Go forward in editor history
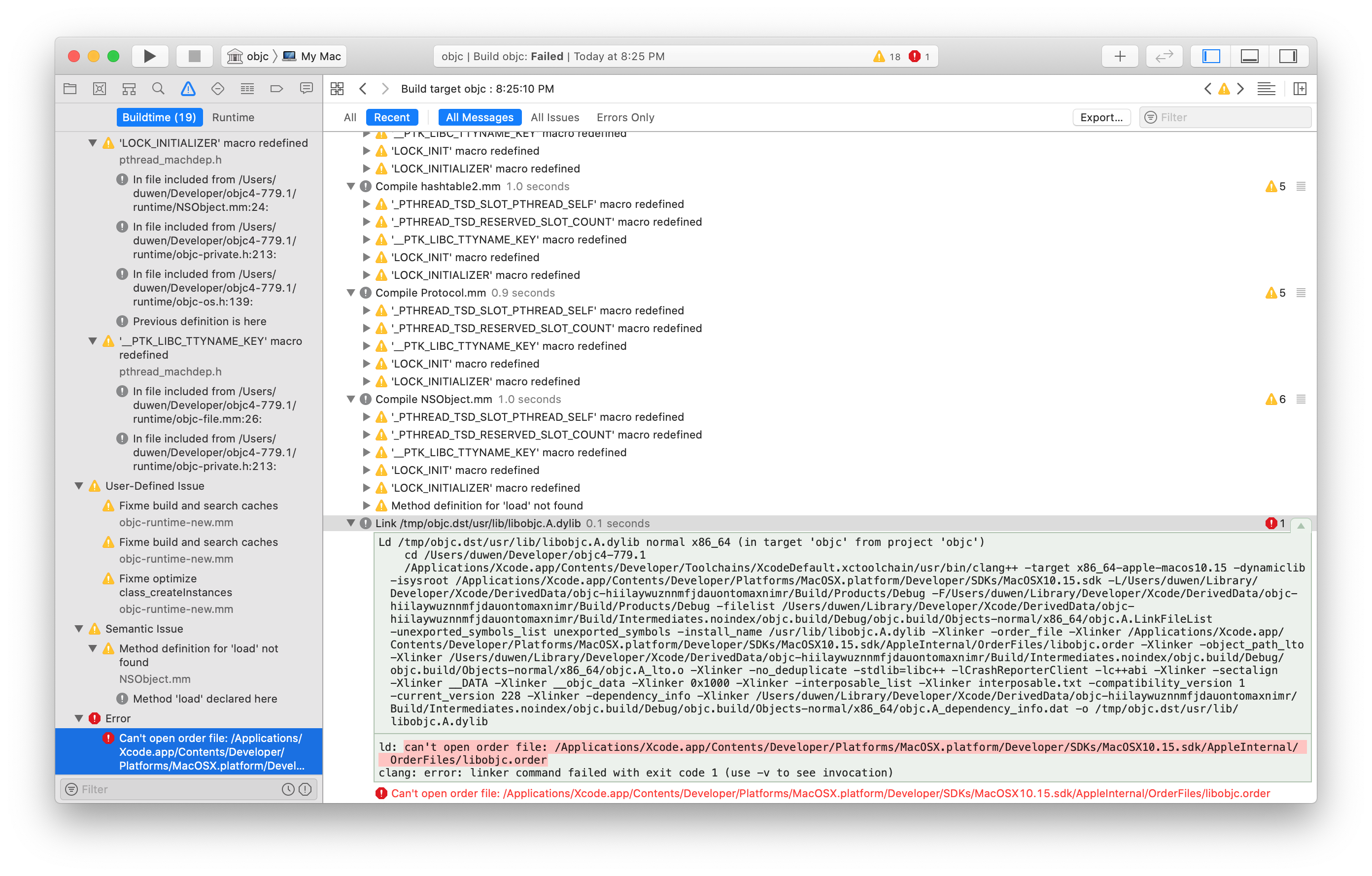This screenshot has width=1372, height=876. click(385, 88)
